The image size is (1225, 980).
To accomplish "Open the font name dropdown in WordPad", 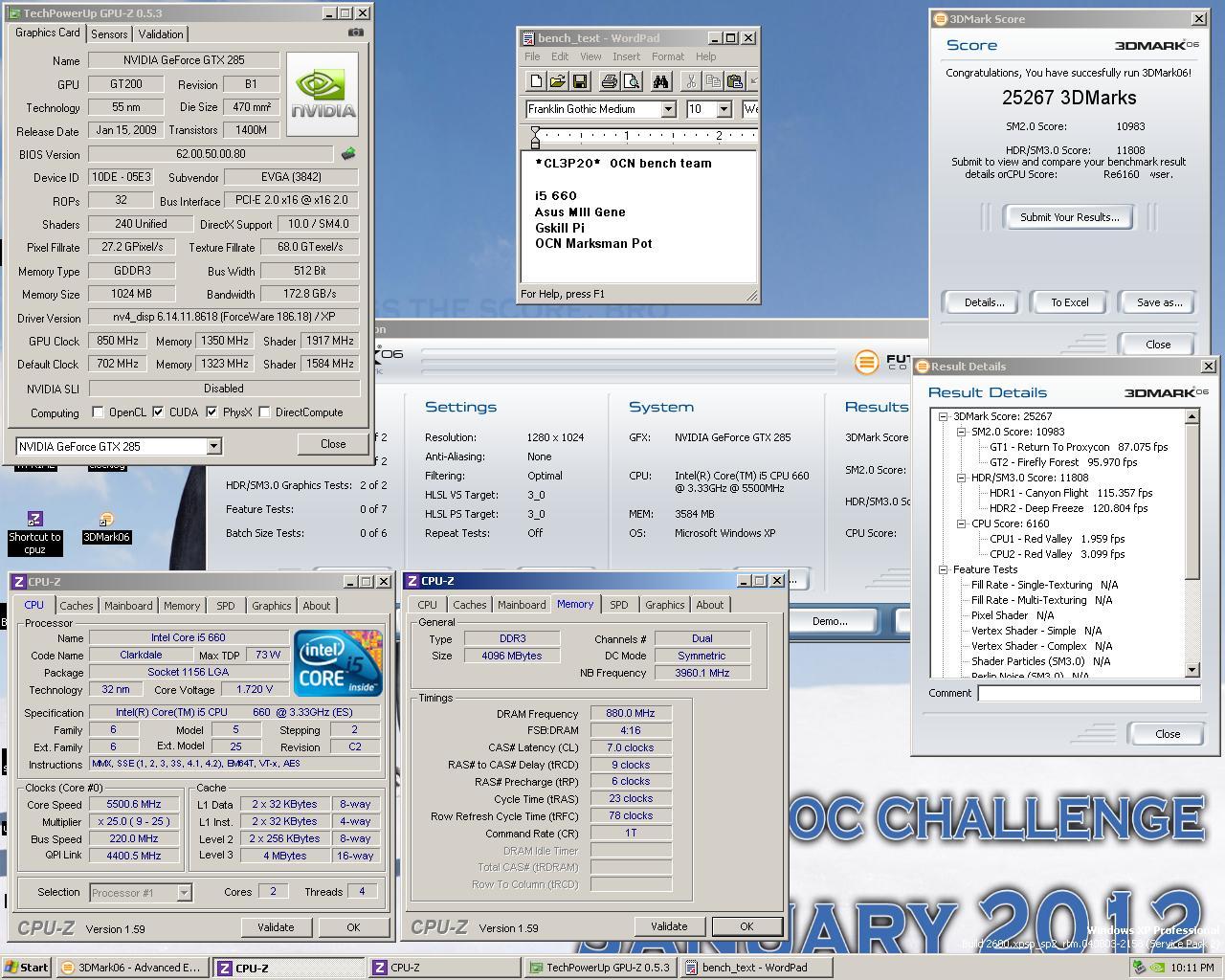I will tap(668, 109).
